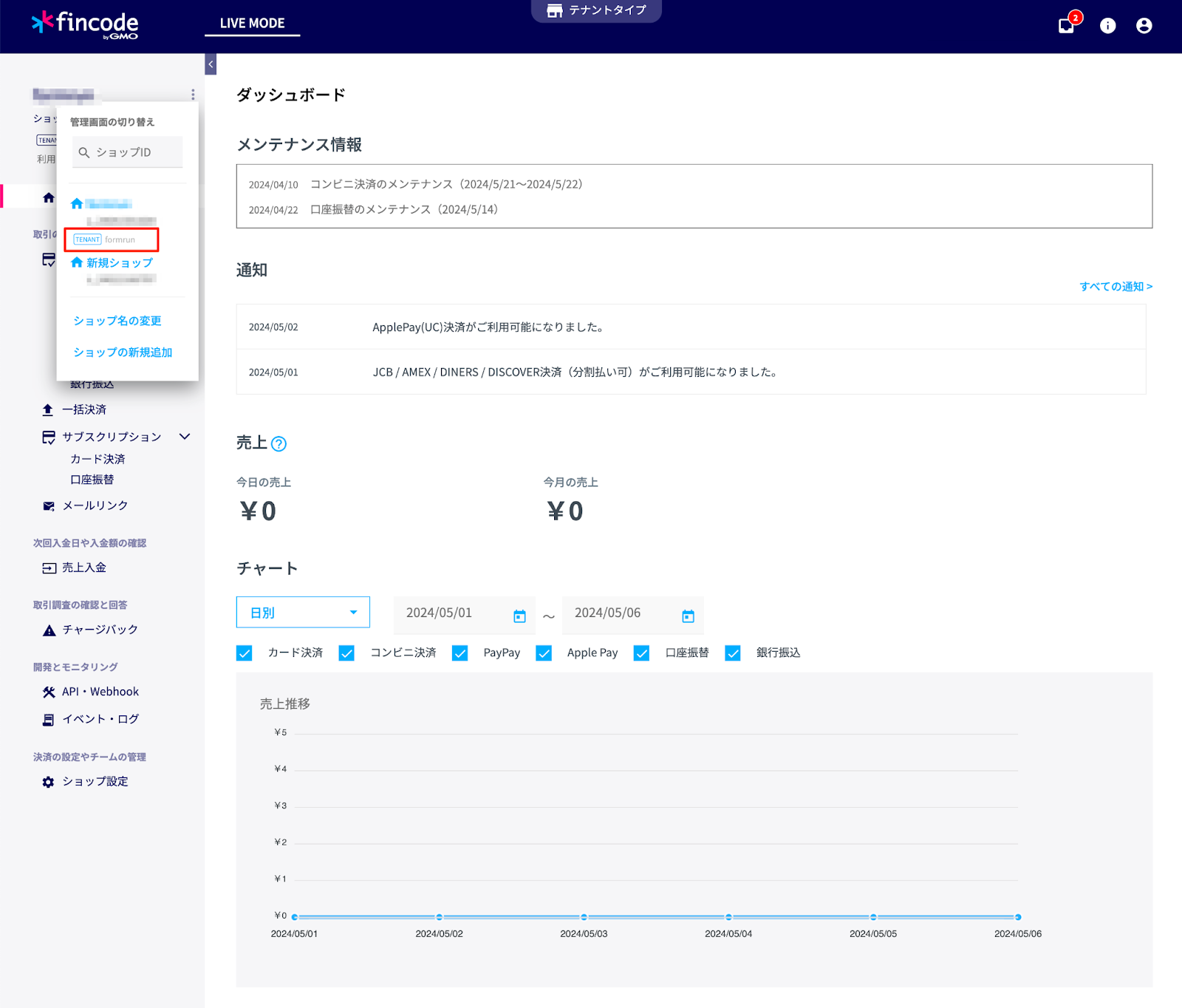This screenshot has height=1008, width=1182.
Task: Open the end date calendar icon
Action: tap(688, 616)
